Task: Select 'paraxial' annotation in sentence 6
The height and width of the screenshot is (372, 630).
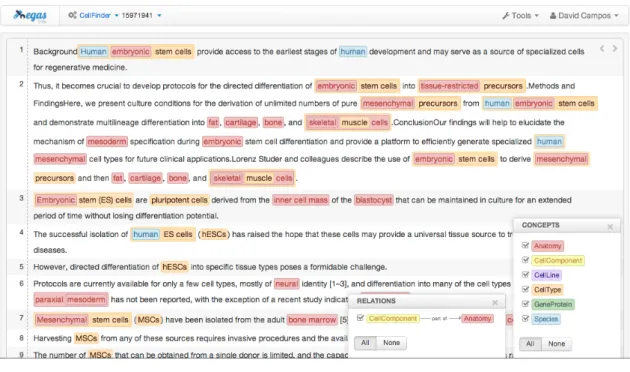Action: pos(49,299)
